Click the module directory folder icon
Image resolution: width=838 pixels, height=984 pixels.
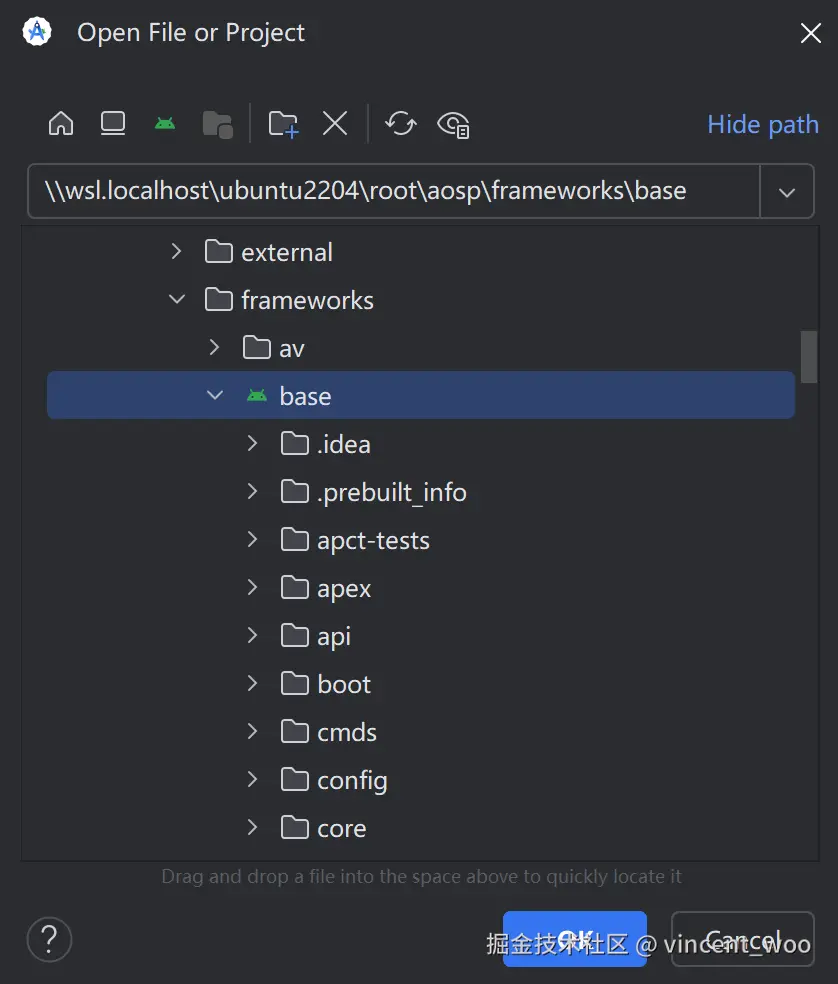(217, 124)
